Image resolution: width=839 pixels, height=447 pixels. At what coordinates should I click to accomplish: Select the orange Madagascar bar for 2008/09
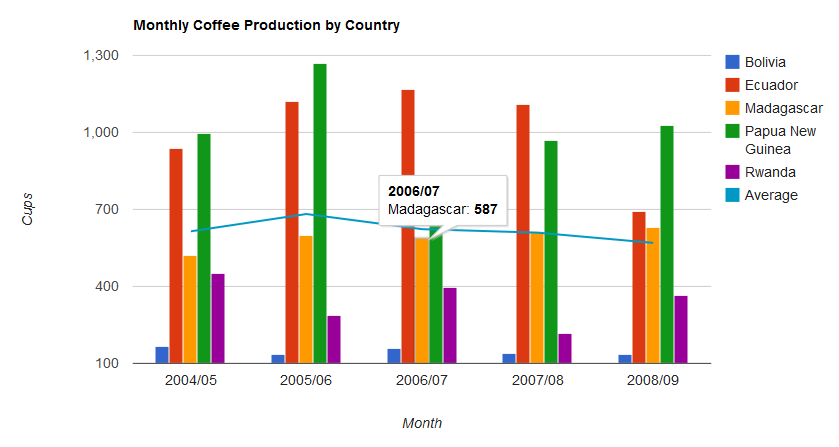[x=653, y=295]
